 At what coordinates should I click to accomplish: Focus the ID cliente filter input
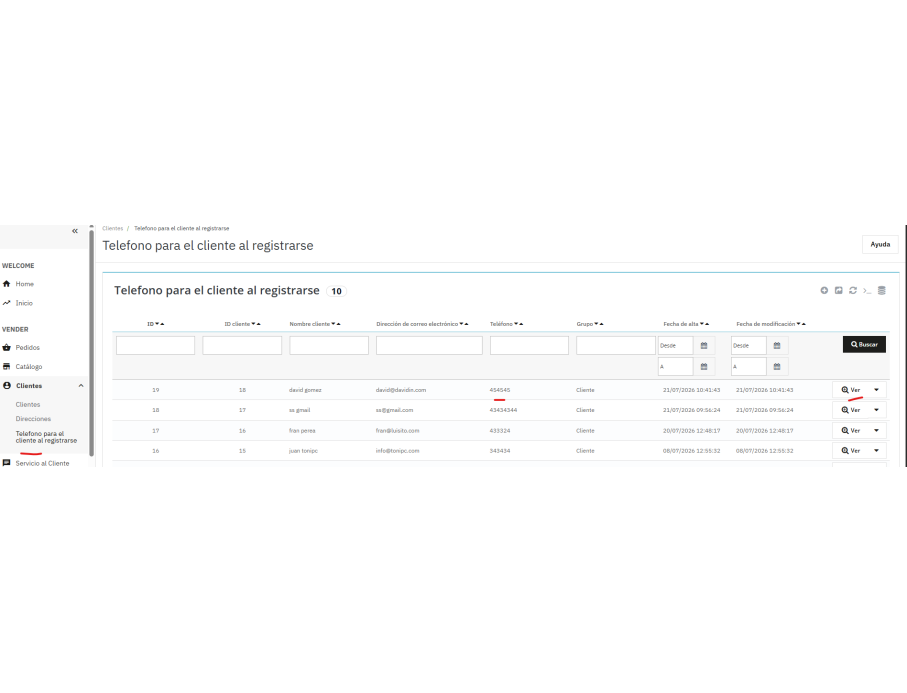(242, 345)
